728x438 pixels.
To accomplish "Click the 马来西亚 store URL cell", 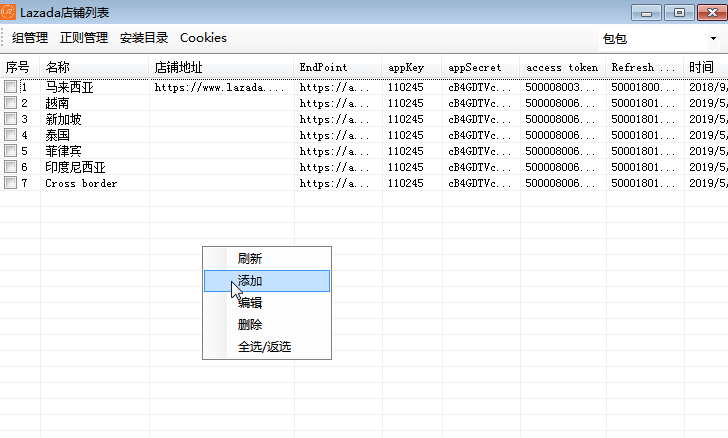I will [x=221, y=88].
